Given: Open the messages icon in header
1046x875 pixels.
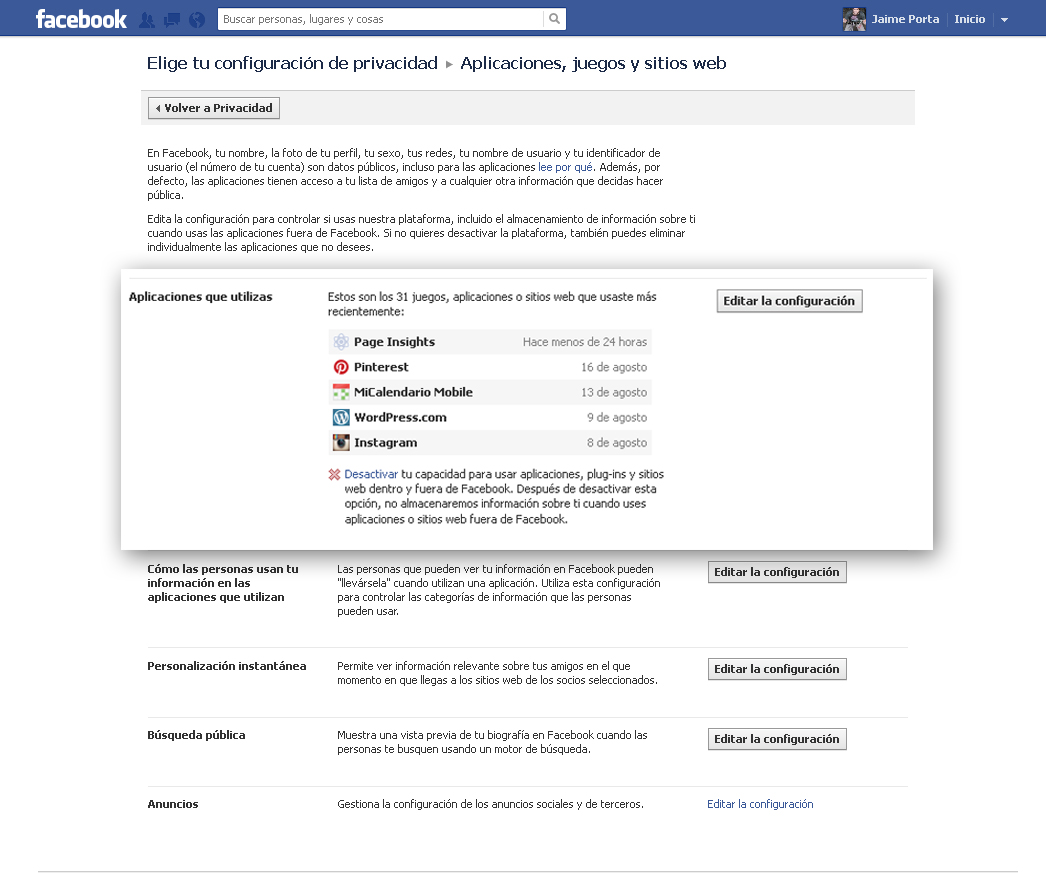Looking at the screenshot, I should click(172, 19).
